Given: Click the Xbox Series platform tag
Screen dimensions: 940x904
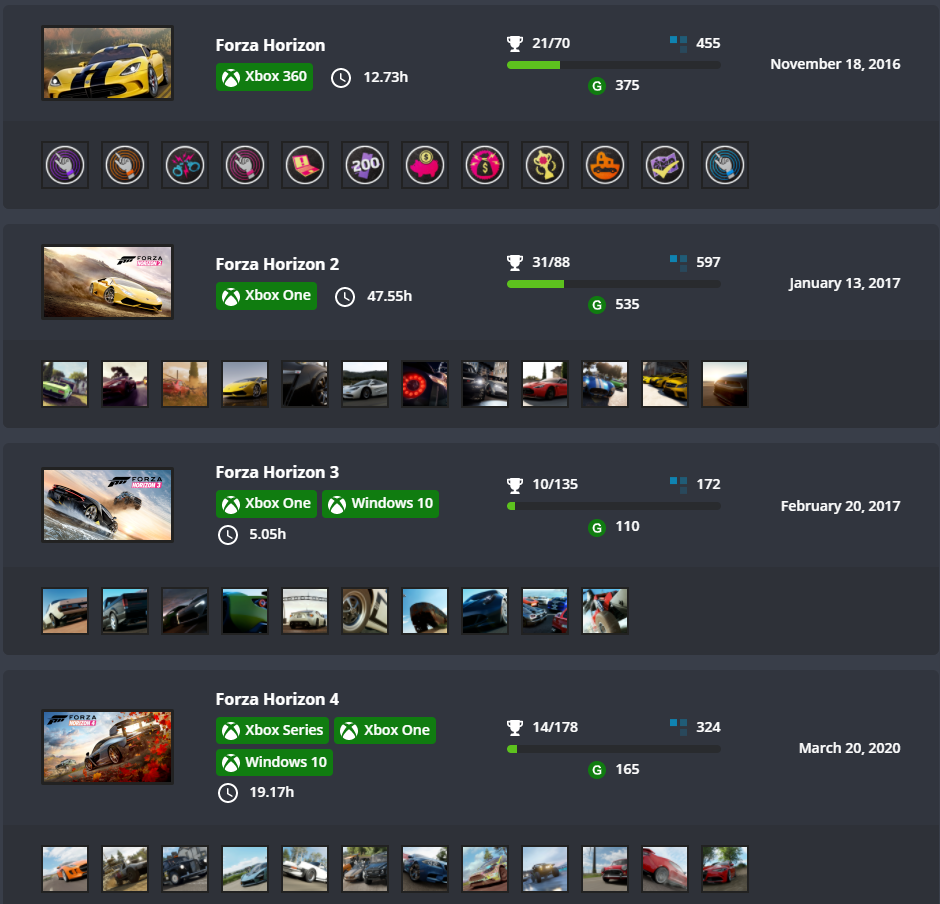Looking at the screenshot, I should (272, 730).
